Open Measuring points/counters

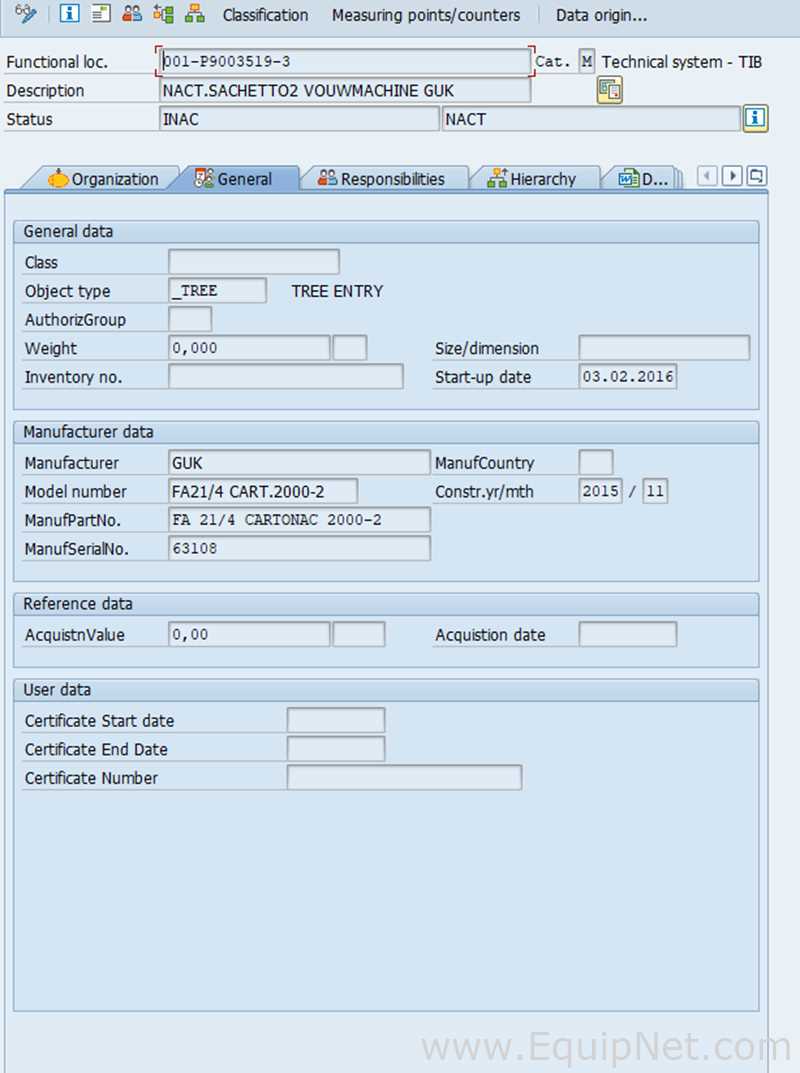tap(426, 15)
